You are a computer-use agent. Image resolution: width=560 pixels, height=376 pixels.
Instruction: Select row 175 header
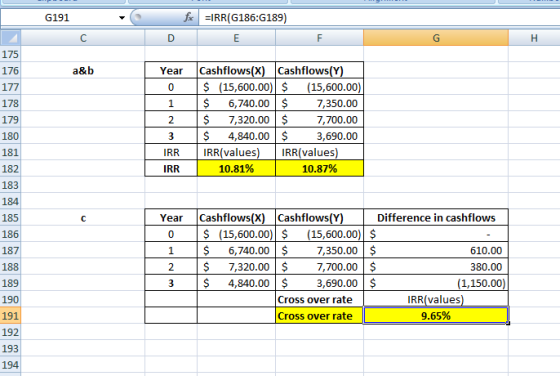(x=10, y=54)
